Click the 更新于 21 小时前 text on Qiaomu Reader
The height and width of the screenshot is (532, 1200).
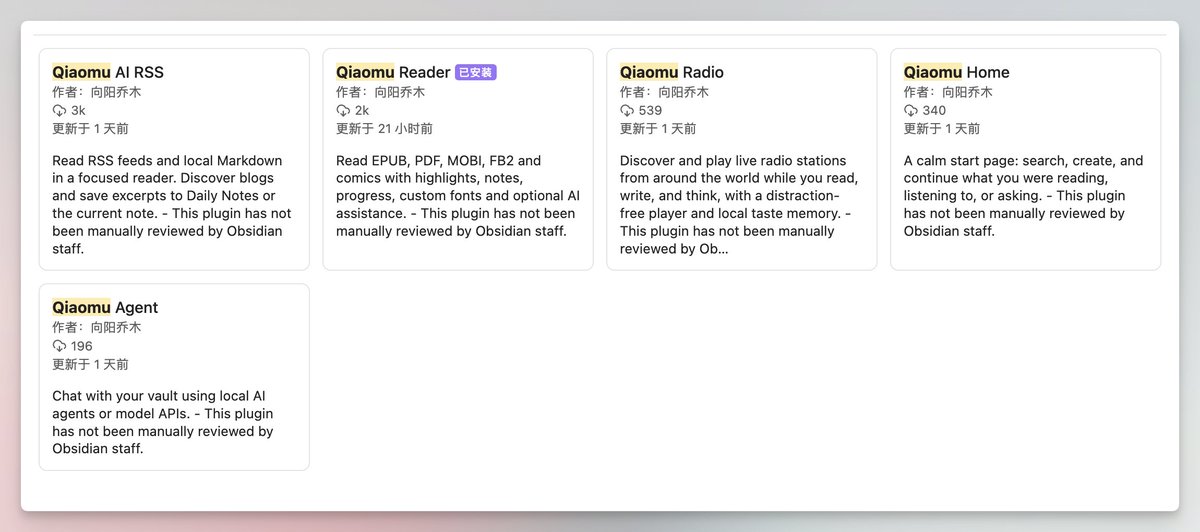tap(385, 128)
